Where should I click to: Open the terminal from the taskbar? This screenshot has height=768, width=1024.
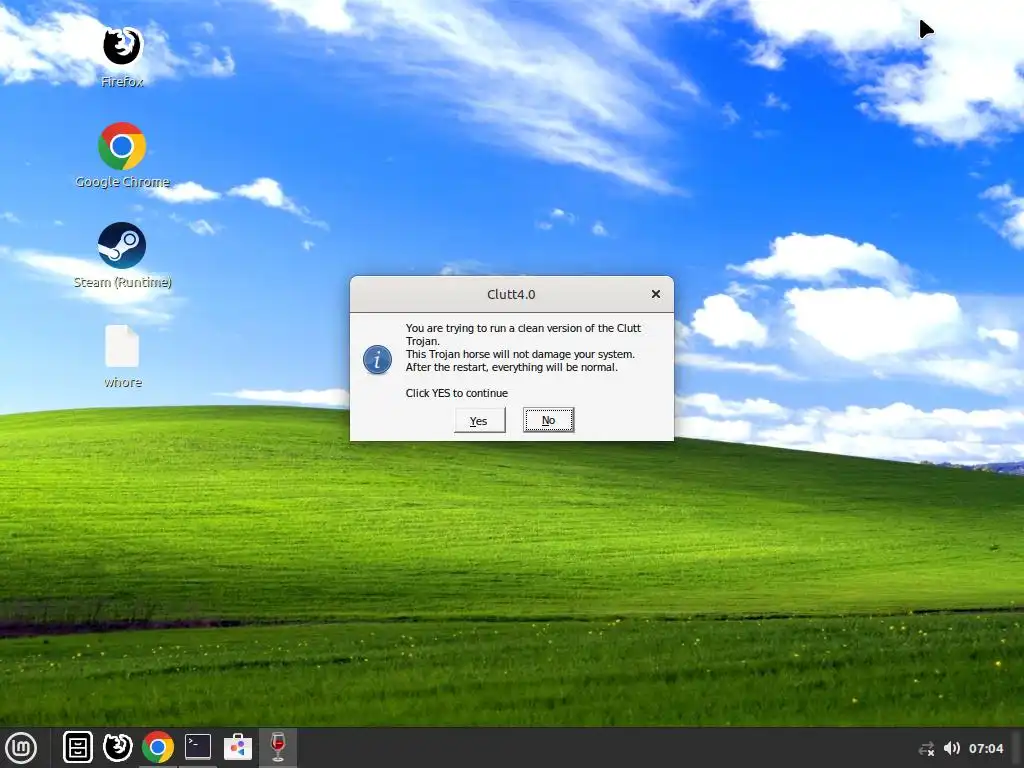(197, 747)
